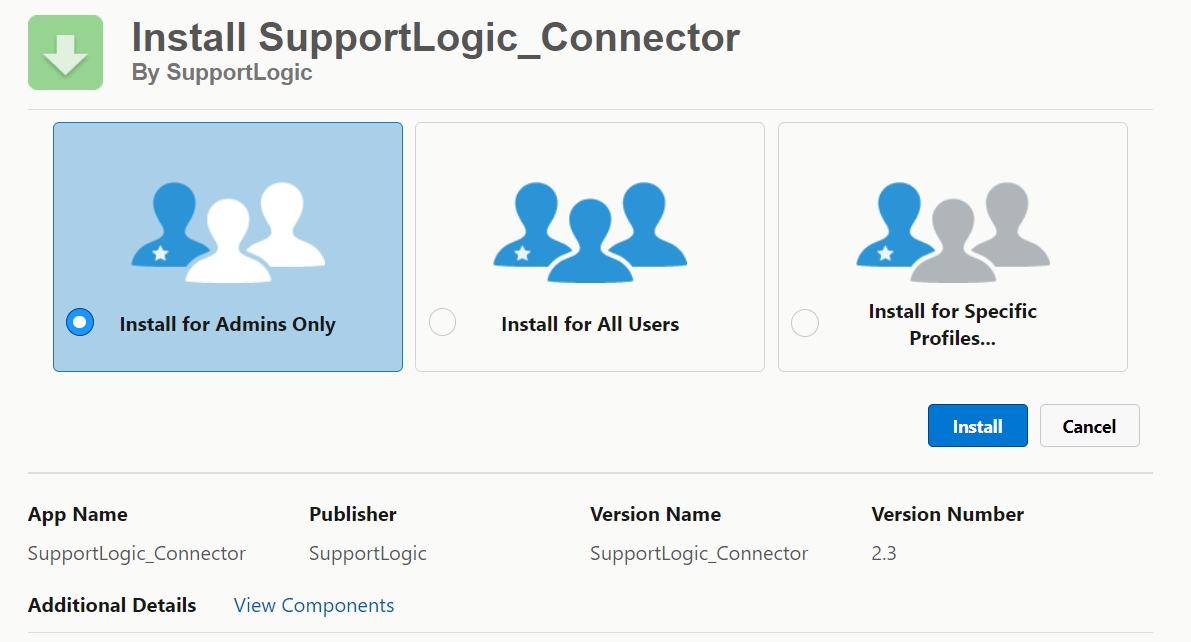Click the Install for Specific Profiles... label
This screenshot has height=642, width=1191.
pyautogui.click(x=952, y=324)
